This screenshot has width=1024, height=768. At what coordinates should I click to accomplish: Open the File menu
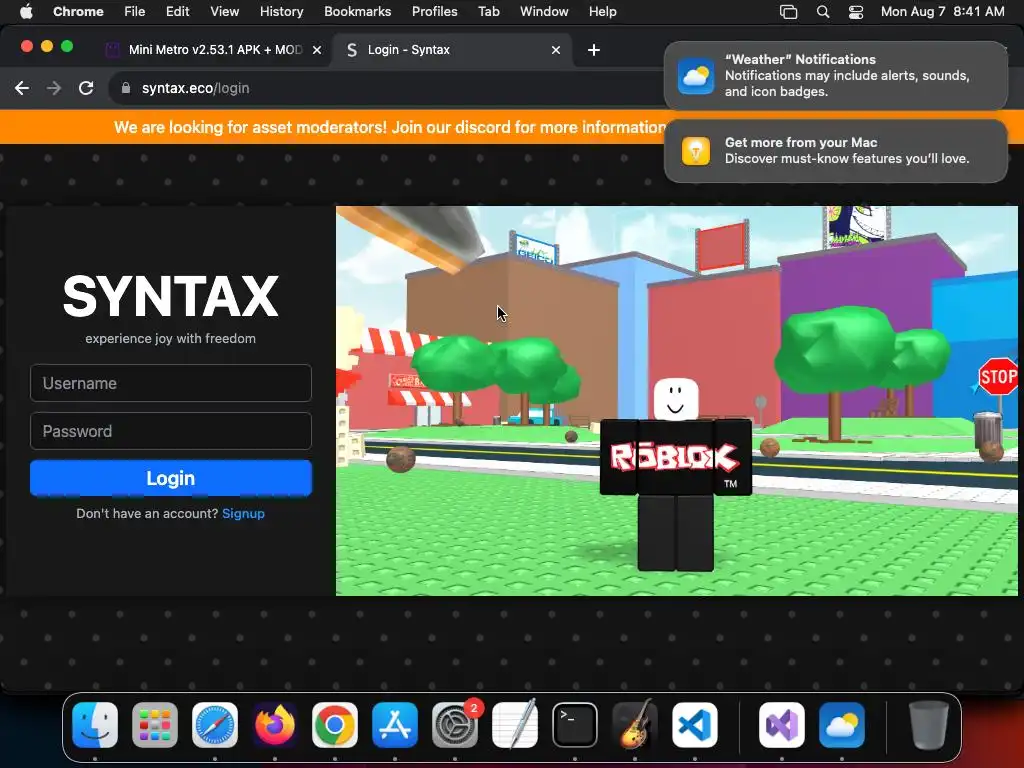tap(135, 11)
